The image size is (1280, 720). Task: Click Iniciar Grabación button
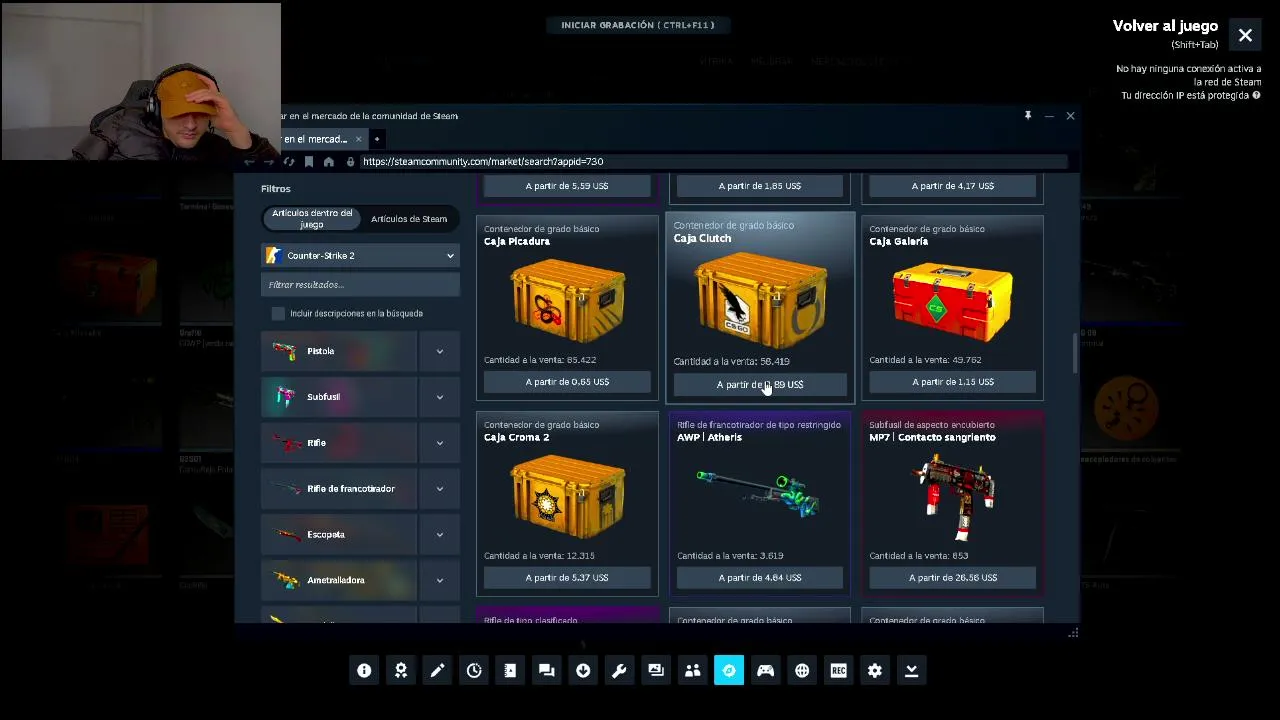pyautogui.click(x=638, y=25)
